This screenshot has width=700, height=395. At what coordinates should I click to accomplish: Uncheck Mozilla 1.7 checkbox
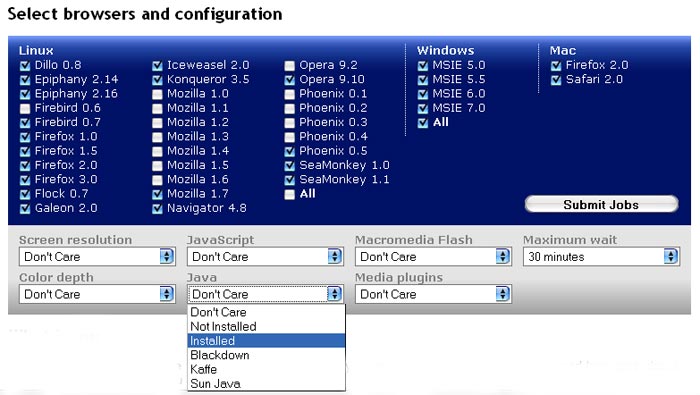(157, 195)
